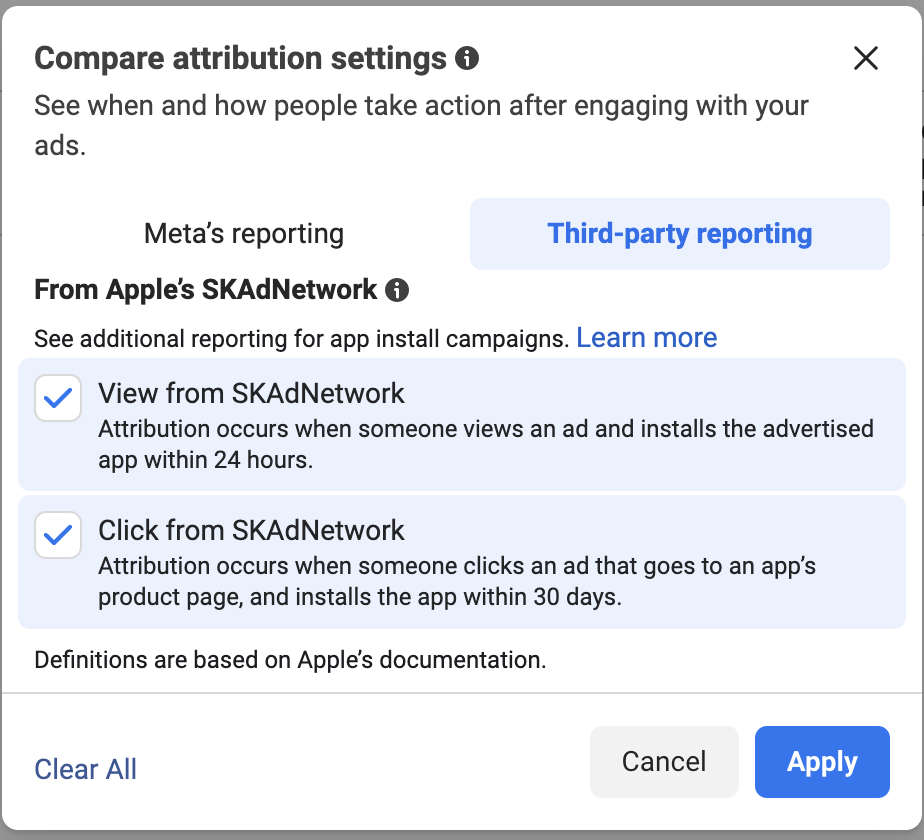Click the From Apple's SKAdNetwork heading
The width and height of the screenshot is (924, 840).
(206, 289)
